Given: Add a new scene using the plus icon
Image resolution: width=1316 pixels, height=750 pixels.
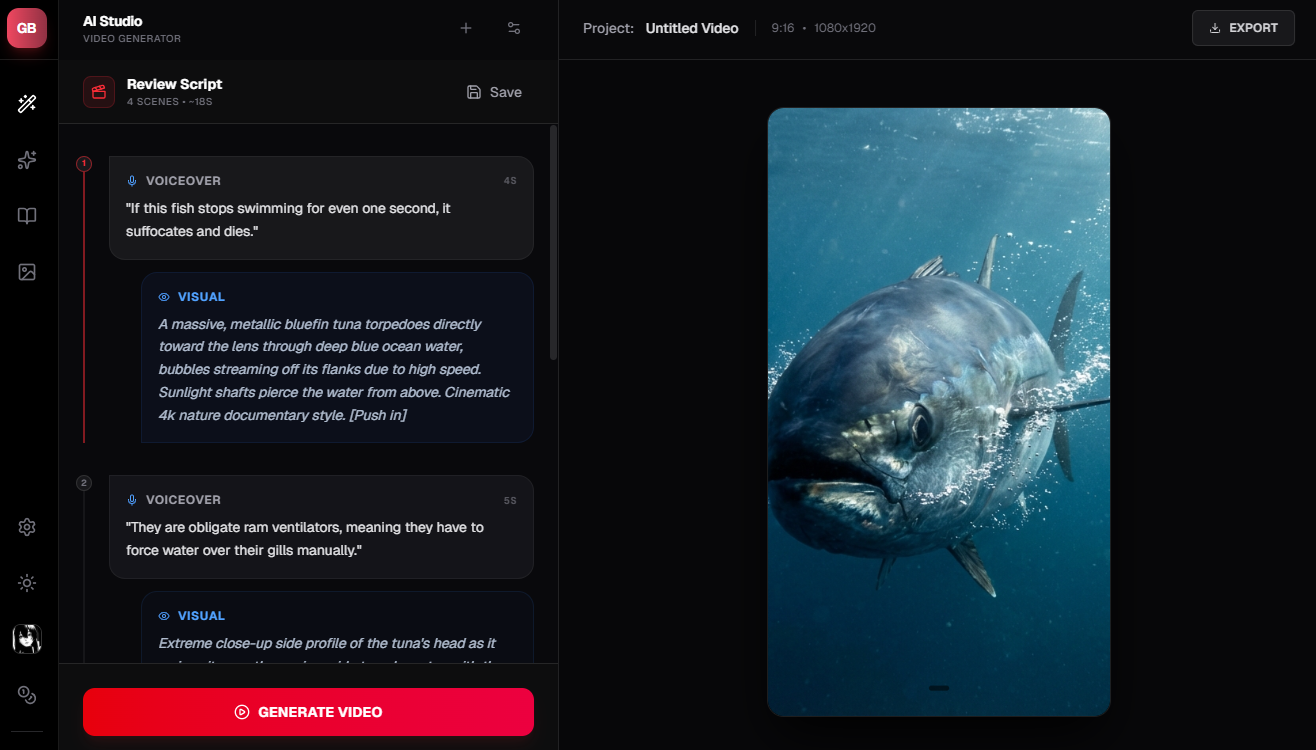Looking at the screenshot, I should [465, 28].
